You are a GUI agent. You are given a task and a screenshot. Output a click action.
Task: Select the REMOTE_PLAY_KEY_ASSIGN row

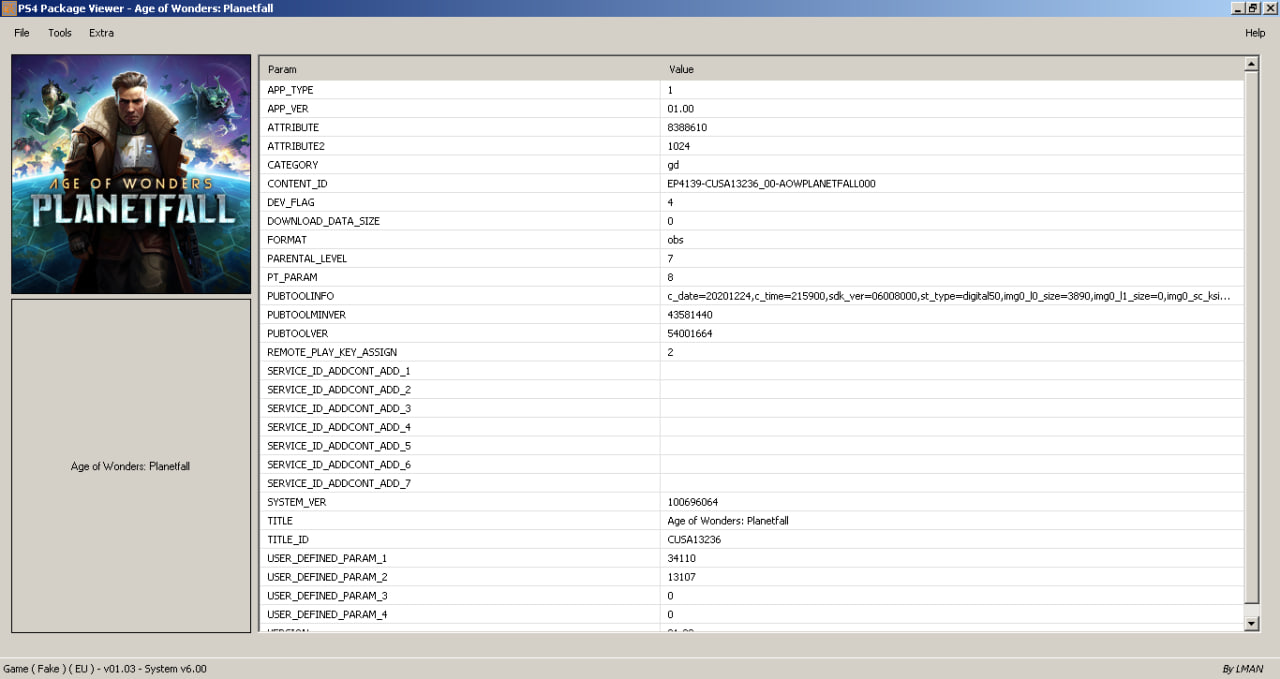752,352
